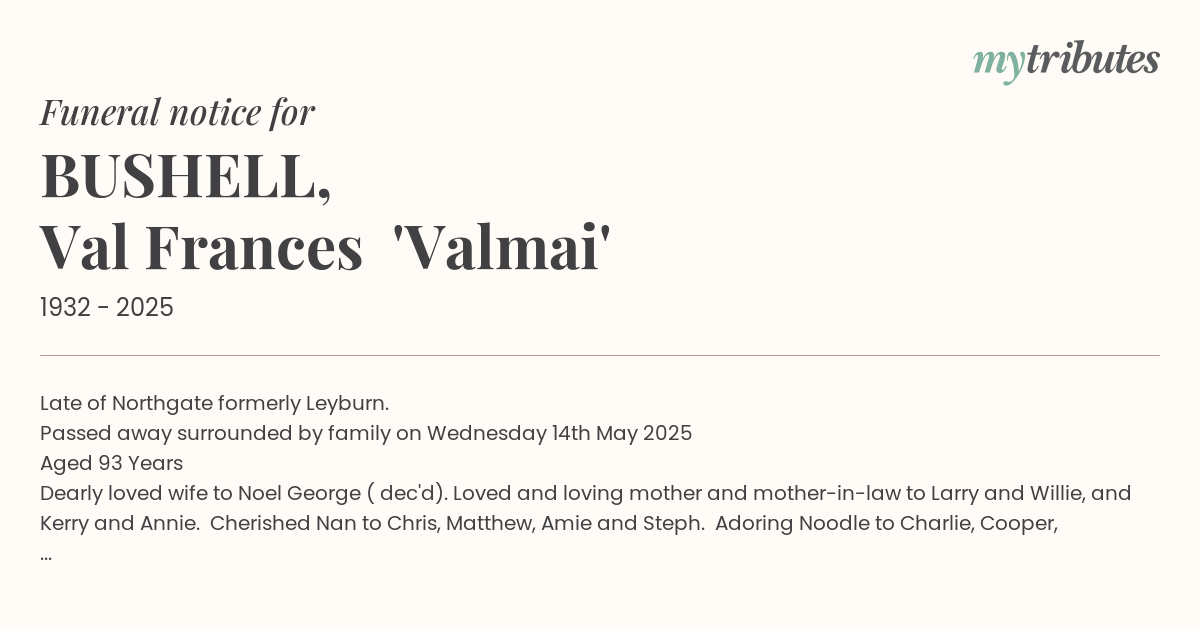This screenshot has height=630, width=1200.
Task: Click the name "Val Frances"
Action: [201, 248]
